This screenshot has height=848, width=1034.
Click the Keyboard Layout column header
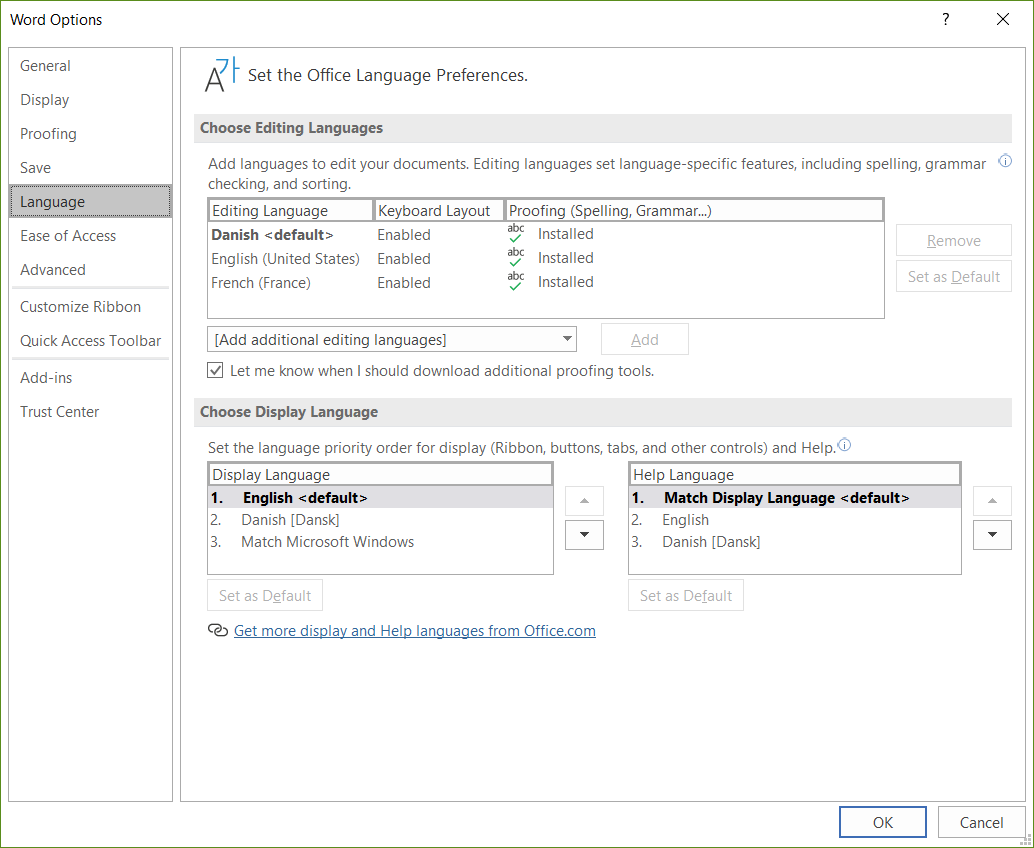coord(439,210)
